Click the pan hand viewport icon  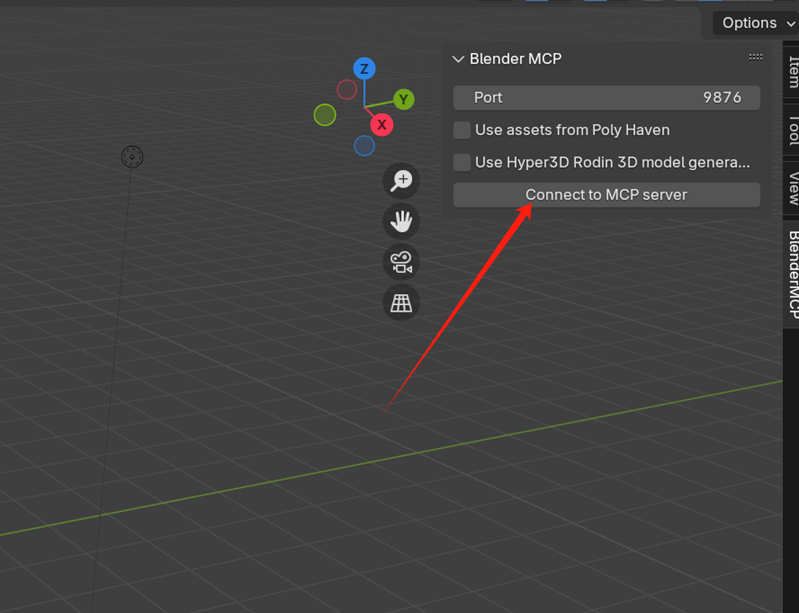coord(401,221)
